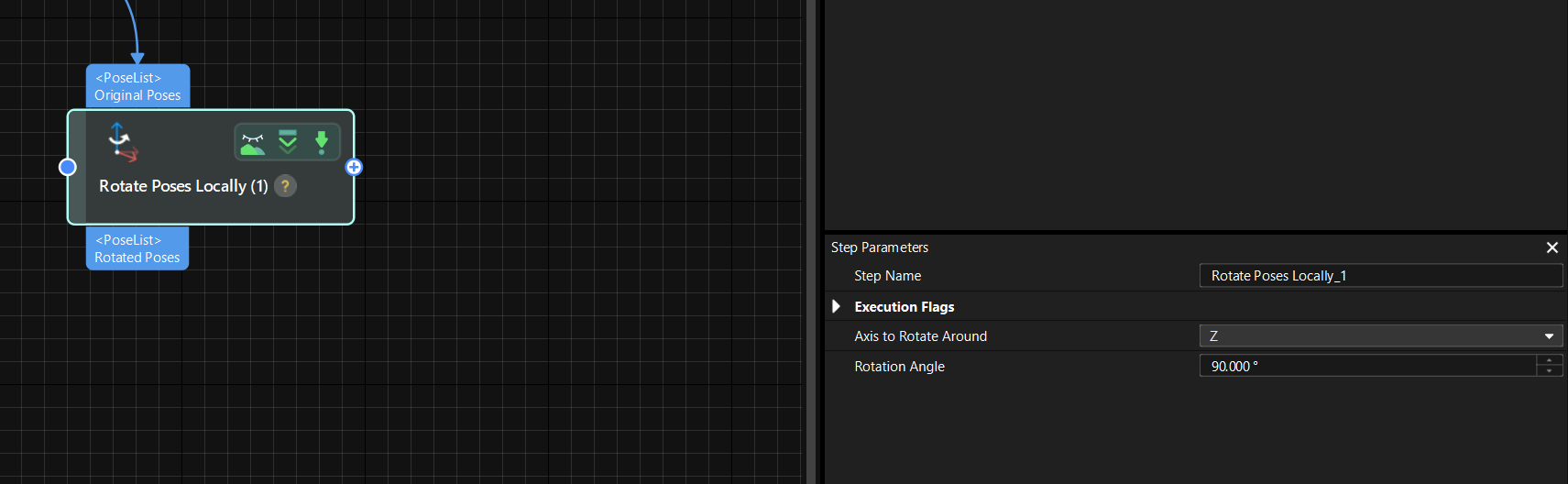This screenshot has width=1568, height=484.
Task: Open help via the question mark icon
Action: tap(286, 186)
